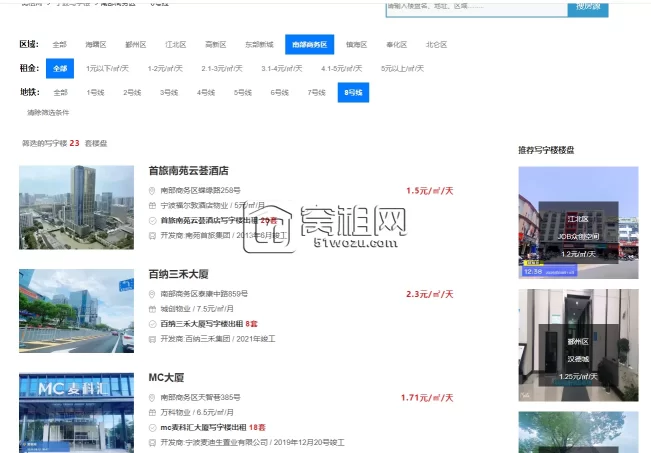Viewport: 651px width, 453px height.
Task: Filter by 北仑区 district
Action: coord(436,44)
